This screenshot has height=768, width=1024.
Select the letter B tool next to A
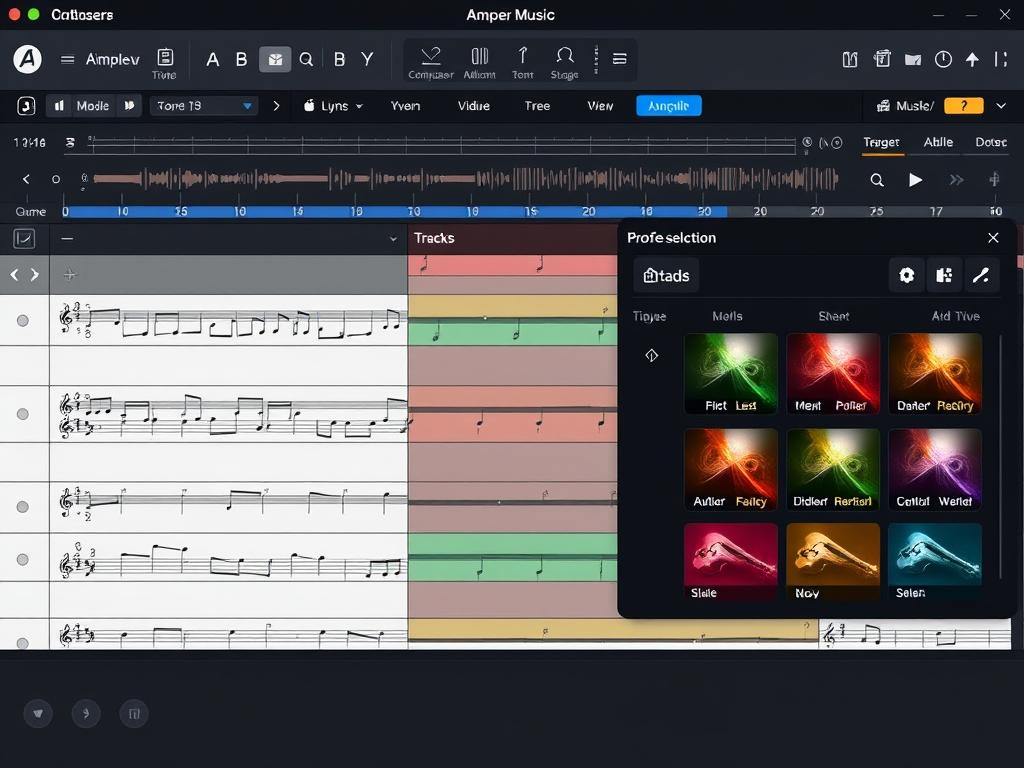pos(241,59)
